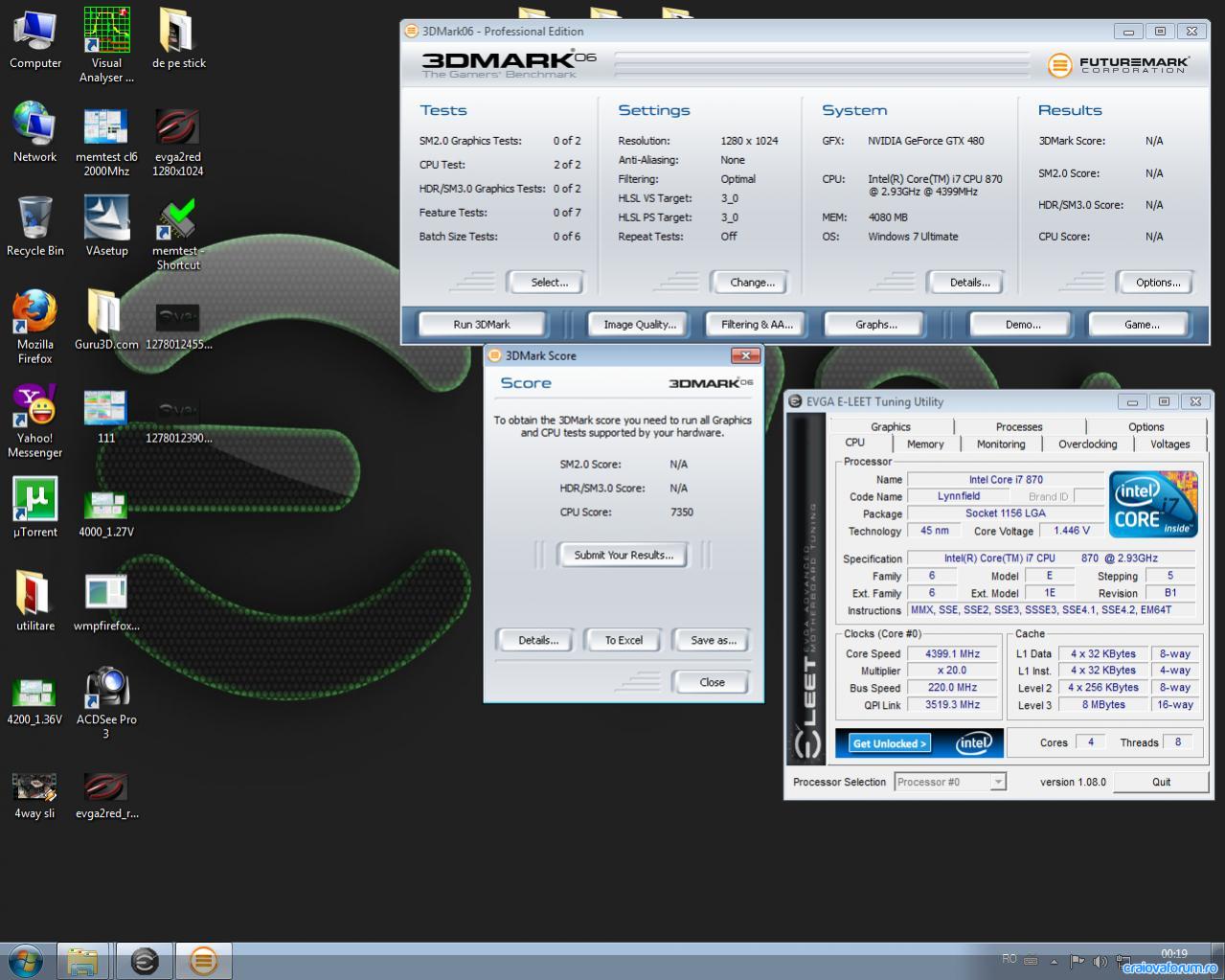
Task: Open the Guru3D.com folder
Action: (x=106, y=320)
